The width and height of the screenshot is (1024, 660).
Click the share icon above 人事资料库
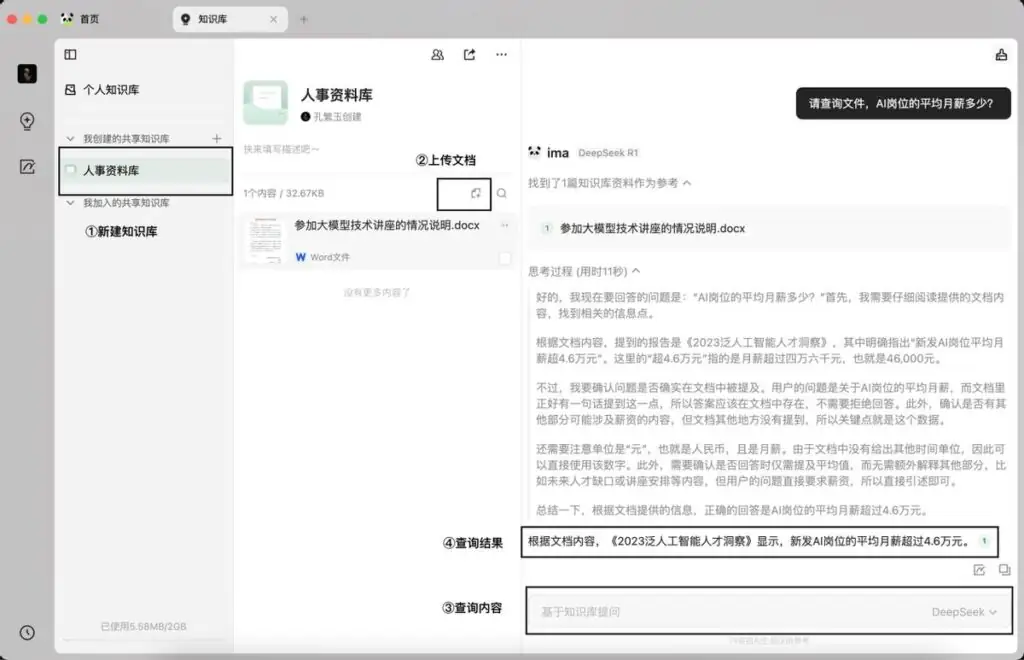pos(468,55)
